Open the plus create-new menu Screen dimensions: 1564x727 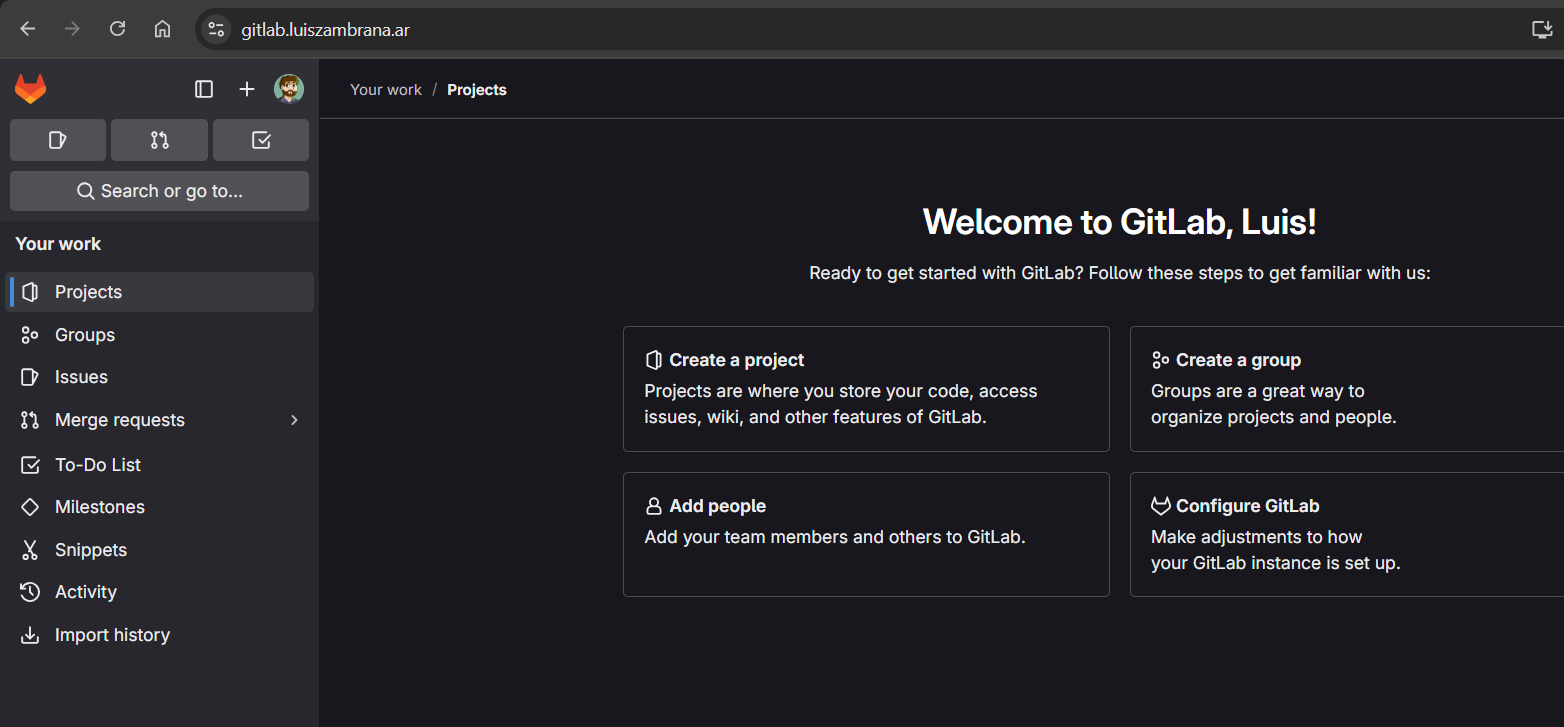(247, 89)
